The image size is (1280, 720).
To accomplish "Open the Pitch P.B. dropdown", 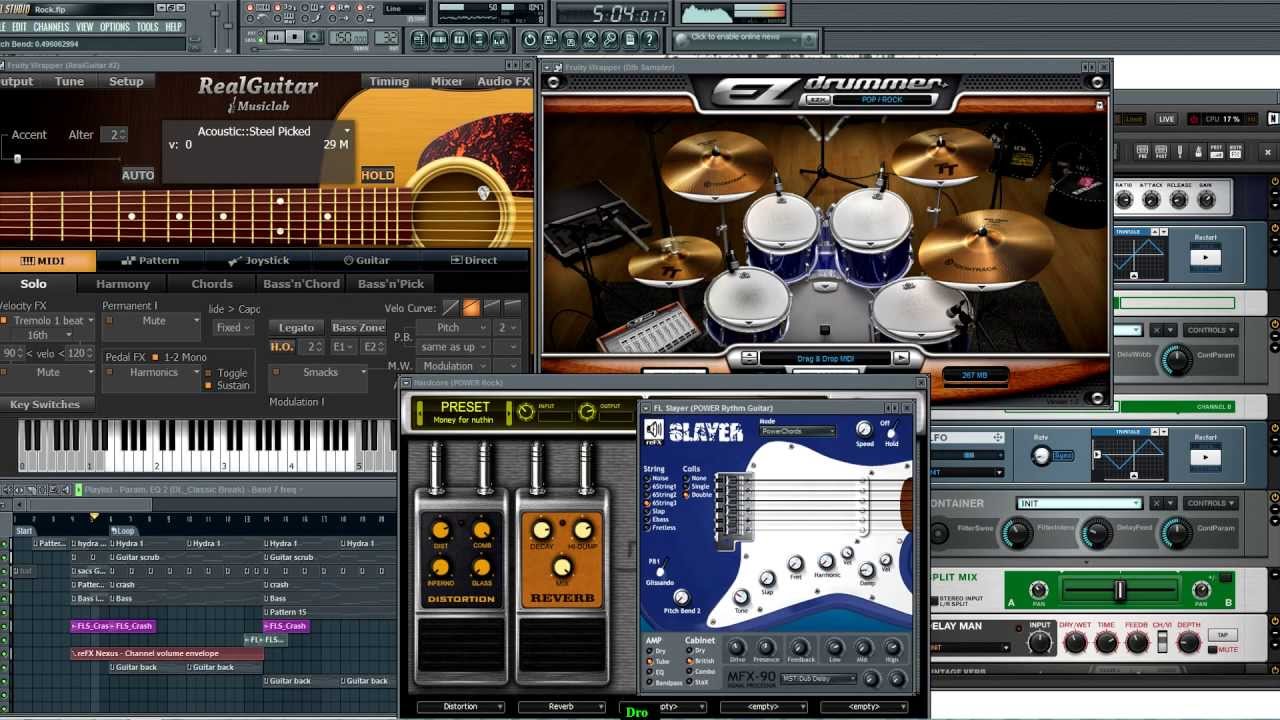I will click(452, 328).
